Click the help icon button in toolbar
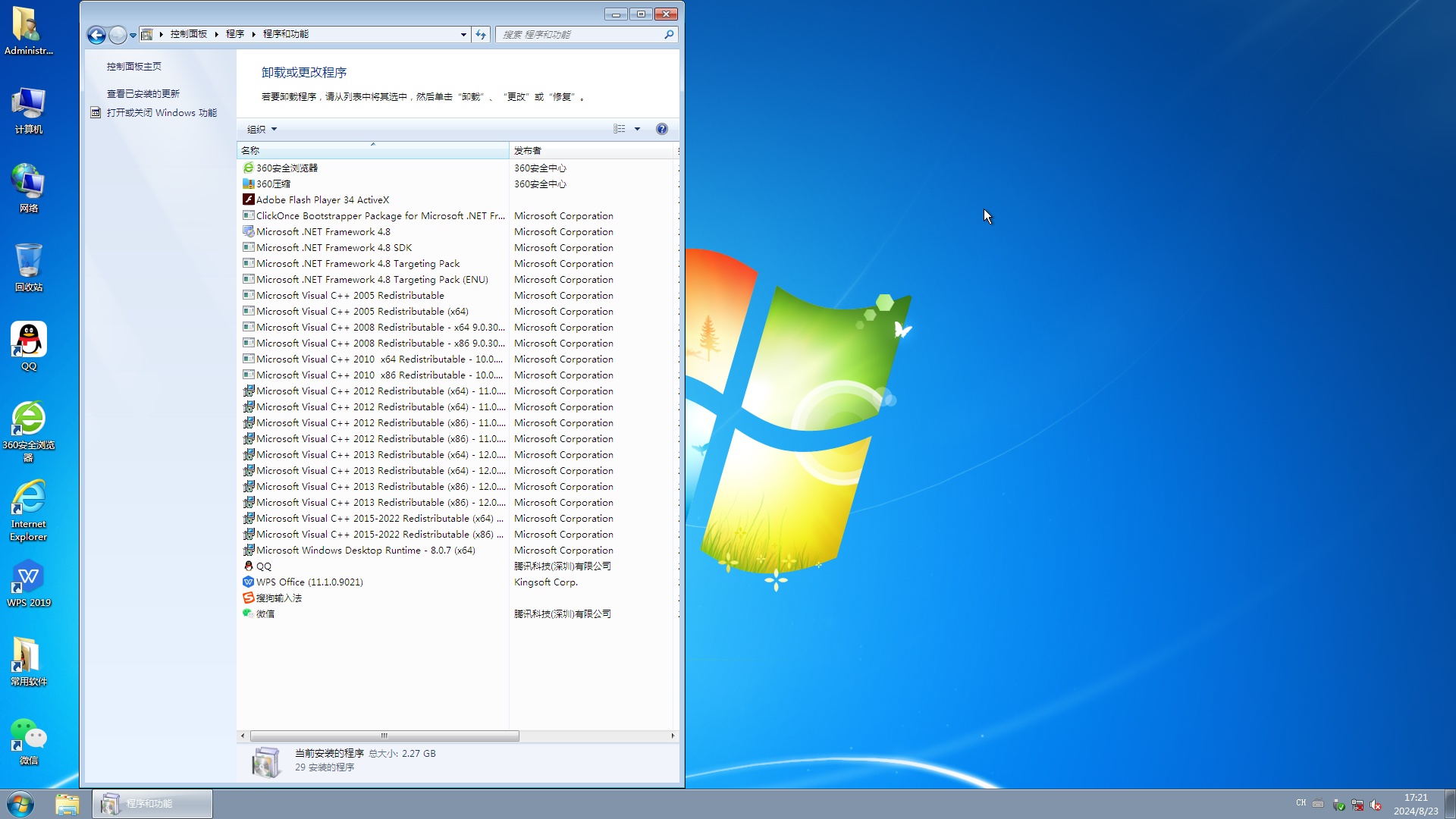The width and height of the screenshot is (1456, 819). (662, 128)
